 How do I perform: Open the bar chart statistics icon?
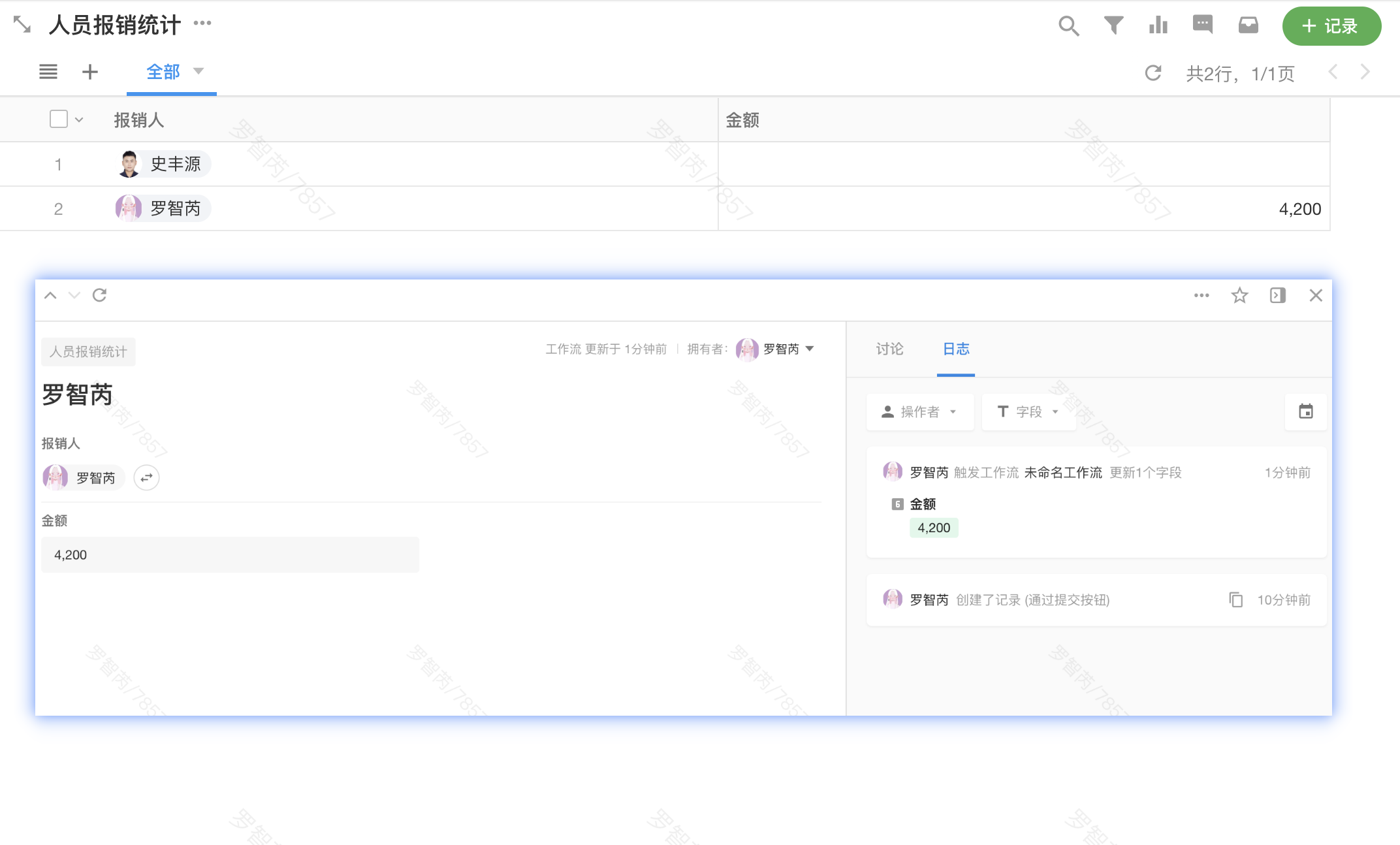click(1158, 25)
